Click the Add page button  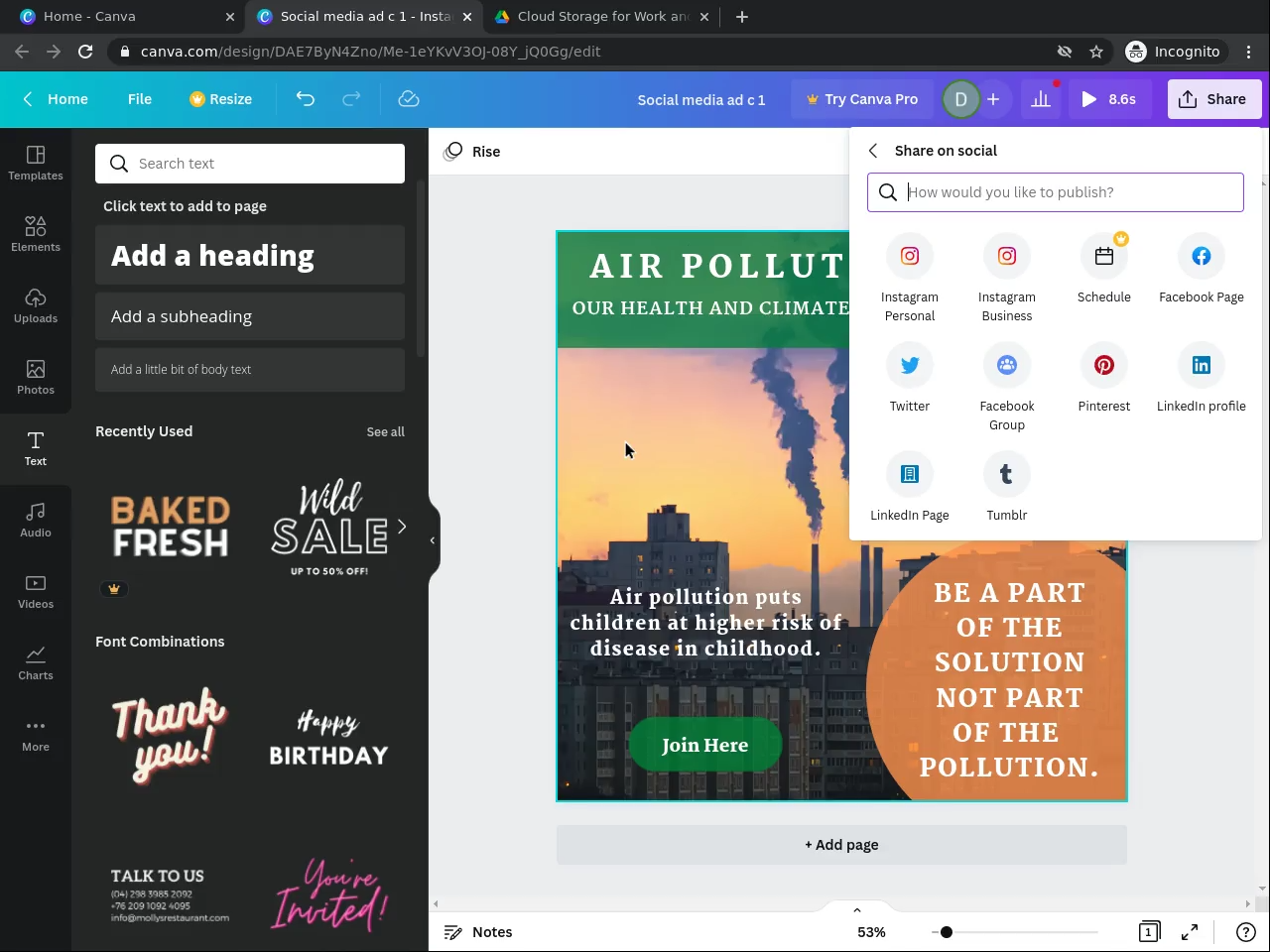841,845
